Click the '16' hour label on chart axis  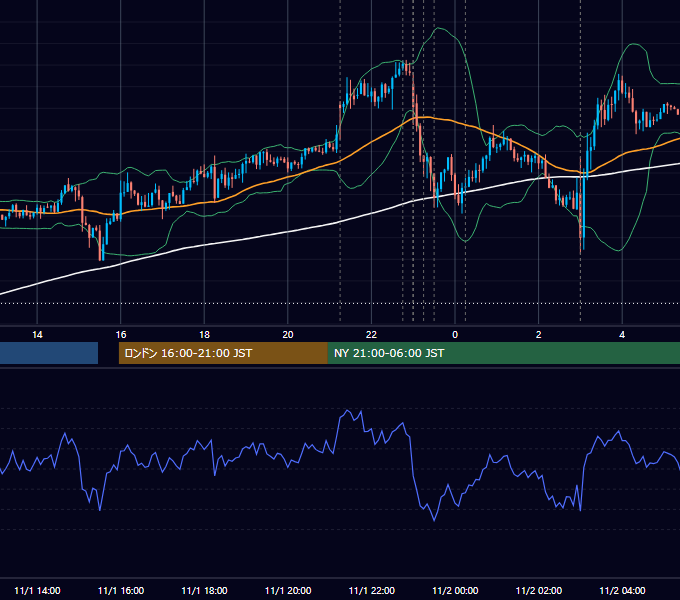(x=121, y=335)
